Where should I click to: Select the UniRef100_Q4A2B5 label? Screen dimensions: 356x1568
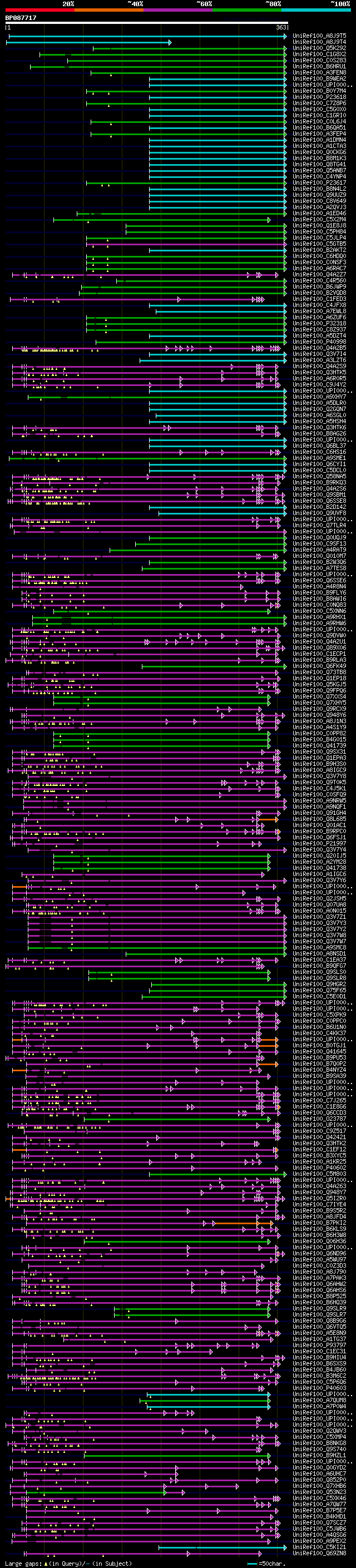point(319,348)
